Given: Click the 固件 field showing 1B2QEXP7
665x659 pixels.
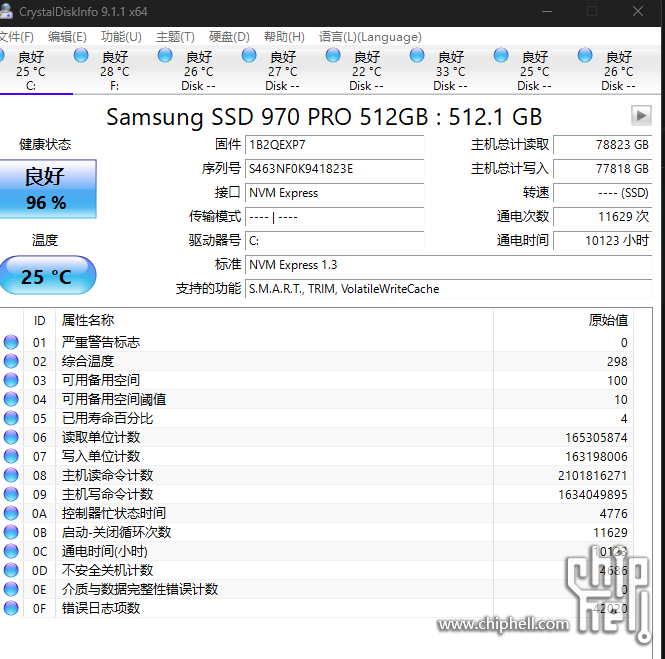Looking at the screenshot, I should pos(335,145).
